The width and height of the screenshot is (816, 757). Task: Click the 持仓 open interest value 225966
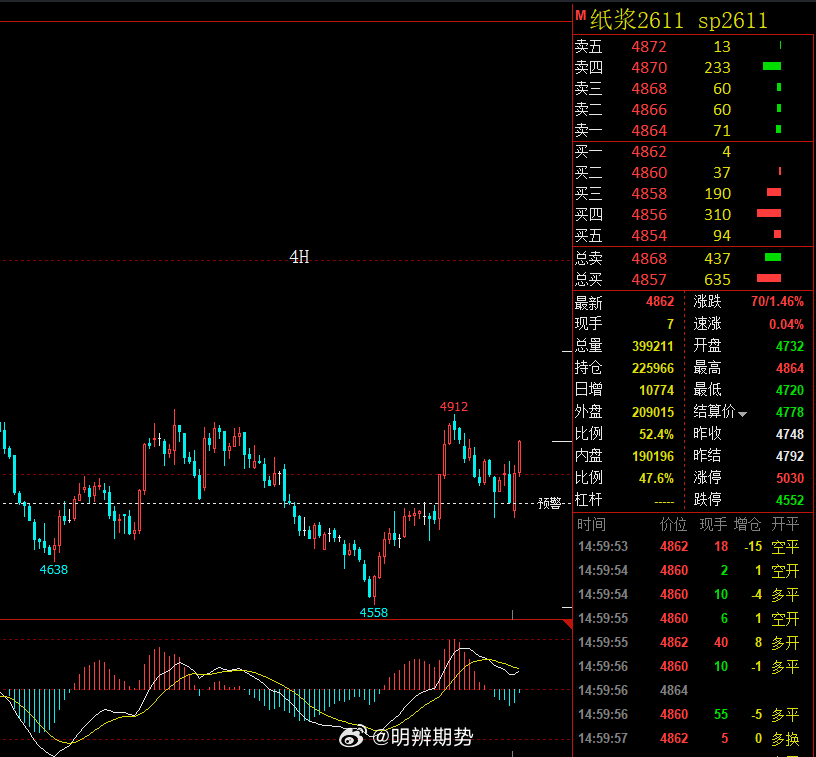coord(653,368)
